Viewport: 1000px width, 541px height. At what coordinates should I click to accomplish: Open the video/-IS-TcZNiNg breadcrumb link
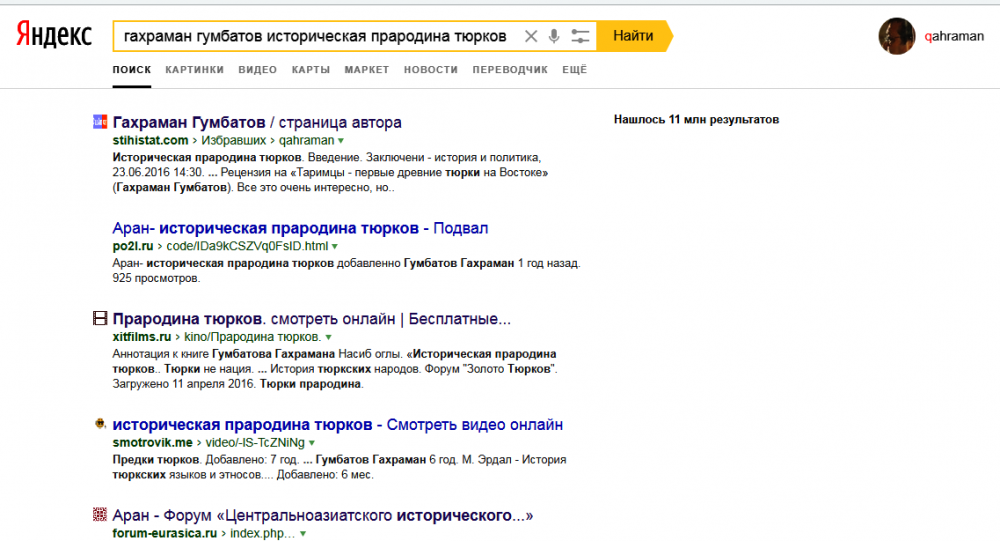pos(255,443)
